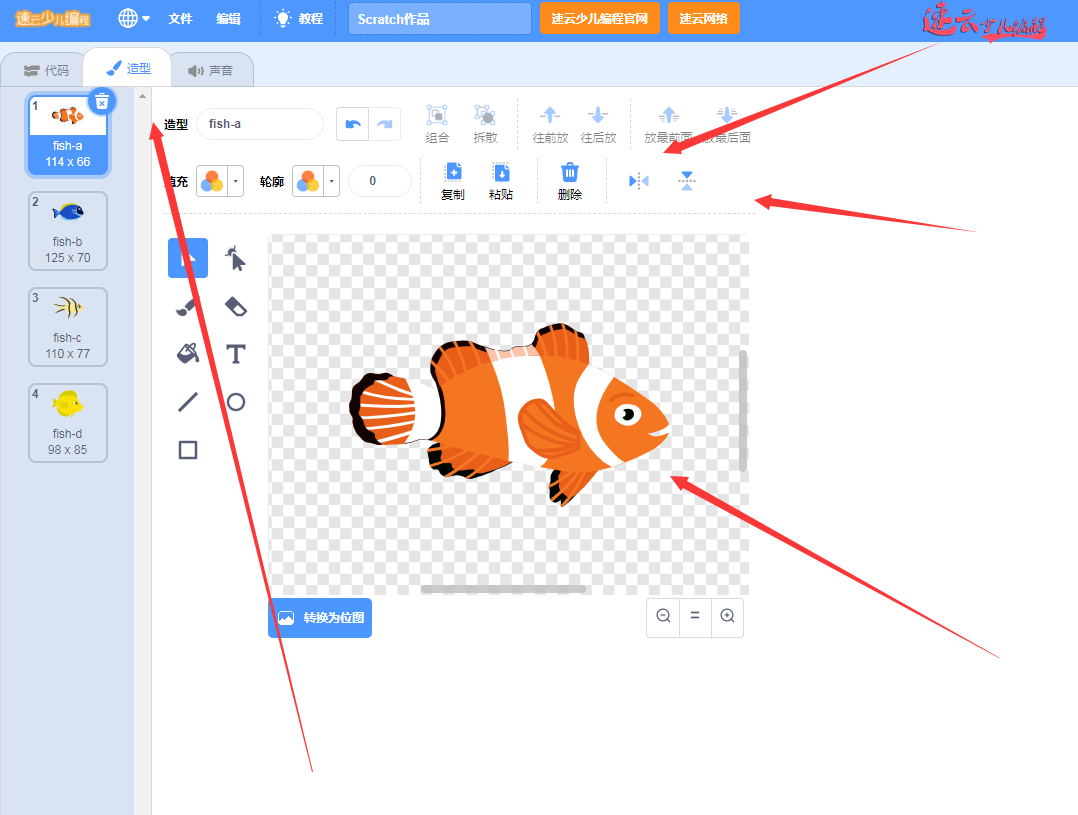
Task: Select the Fill bucket tool
Action: pos(188,353)
